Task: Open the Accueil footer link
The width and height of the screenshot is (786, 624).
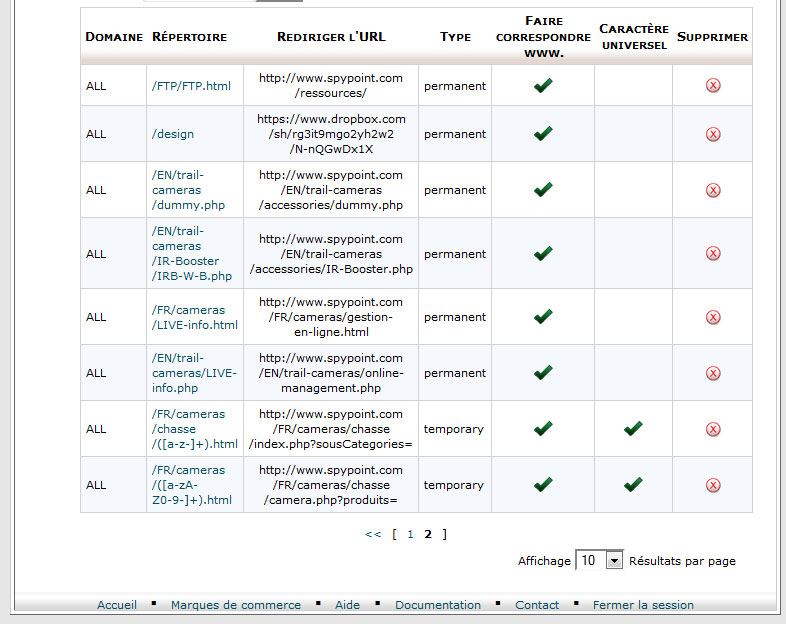Action: click(117, 605)
